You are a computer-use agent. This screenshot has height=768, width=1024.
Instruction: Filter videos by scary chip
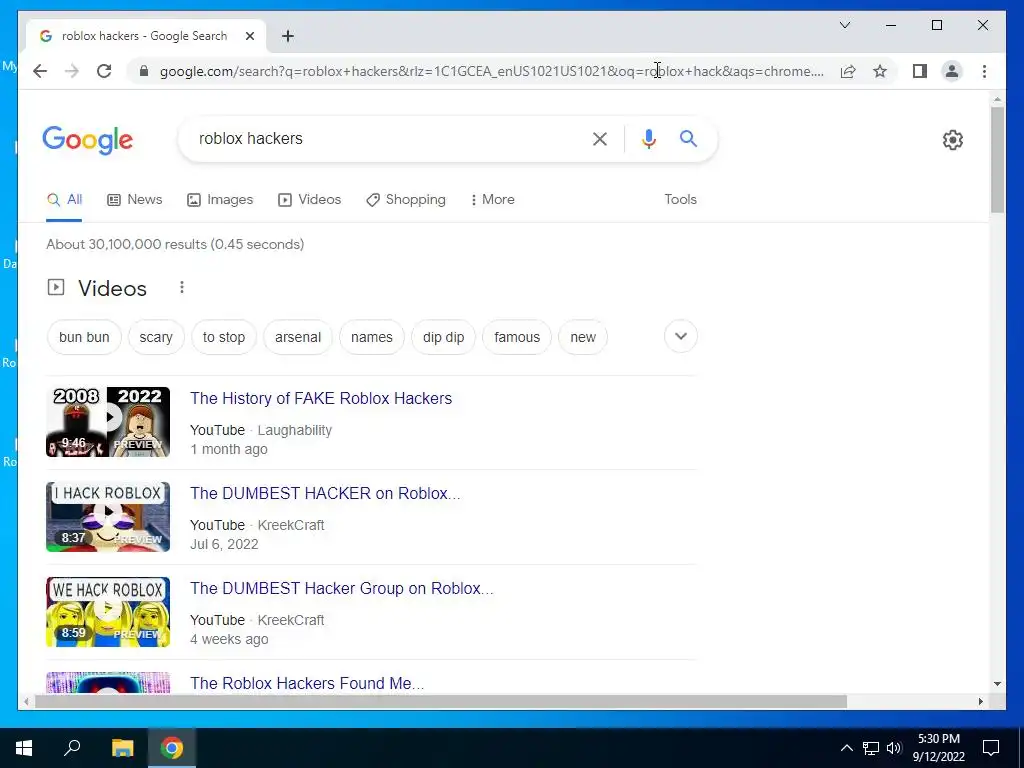156,337
